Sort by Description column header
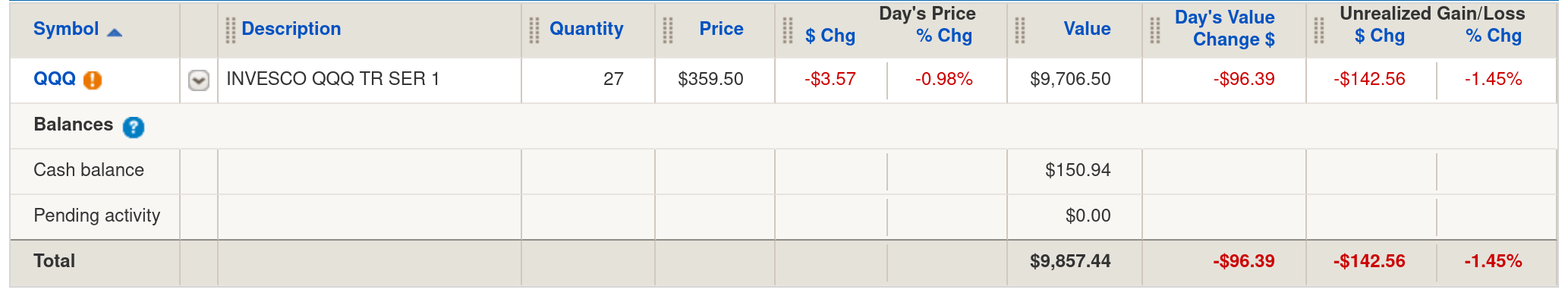 coord(291,29)
